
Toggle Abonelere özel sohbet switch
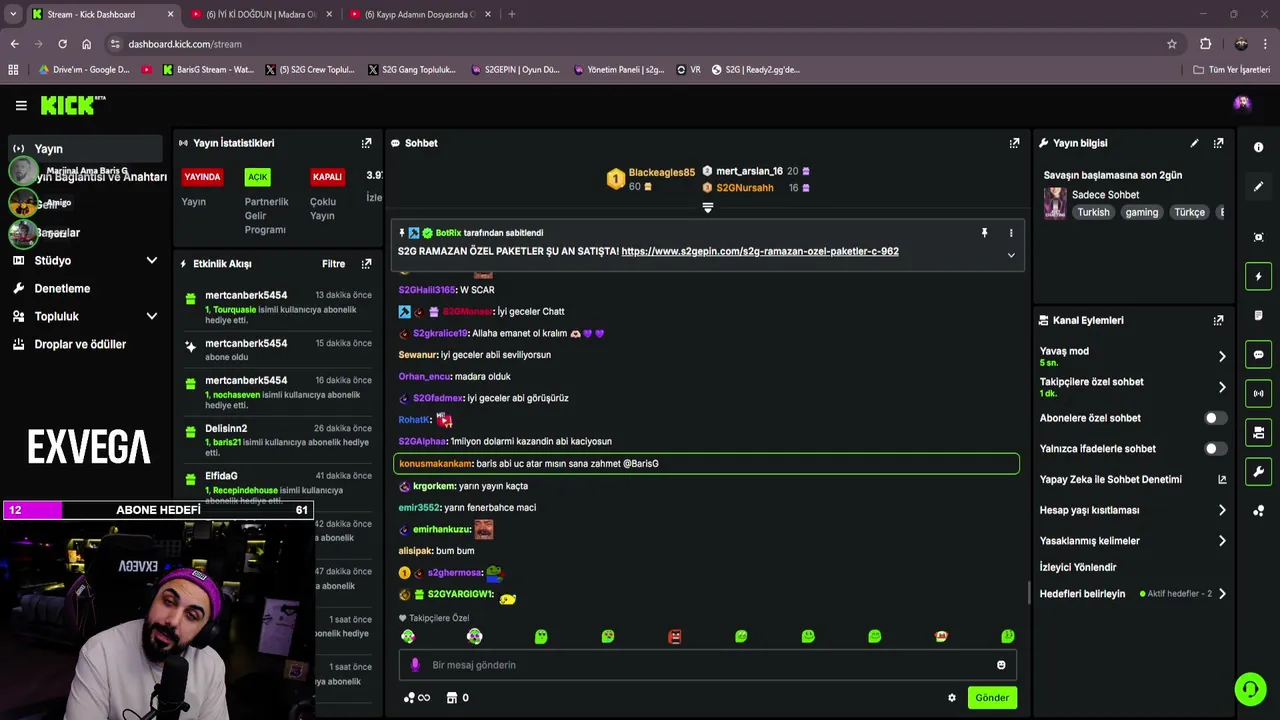(x=1215, y=418)
